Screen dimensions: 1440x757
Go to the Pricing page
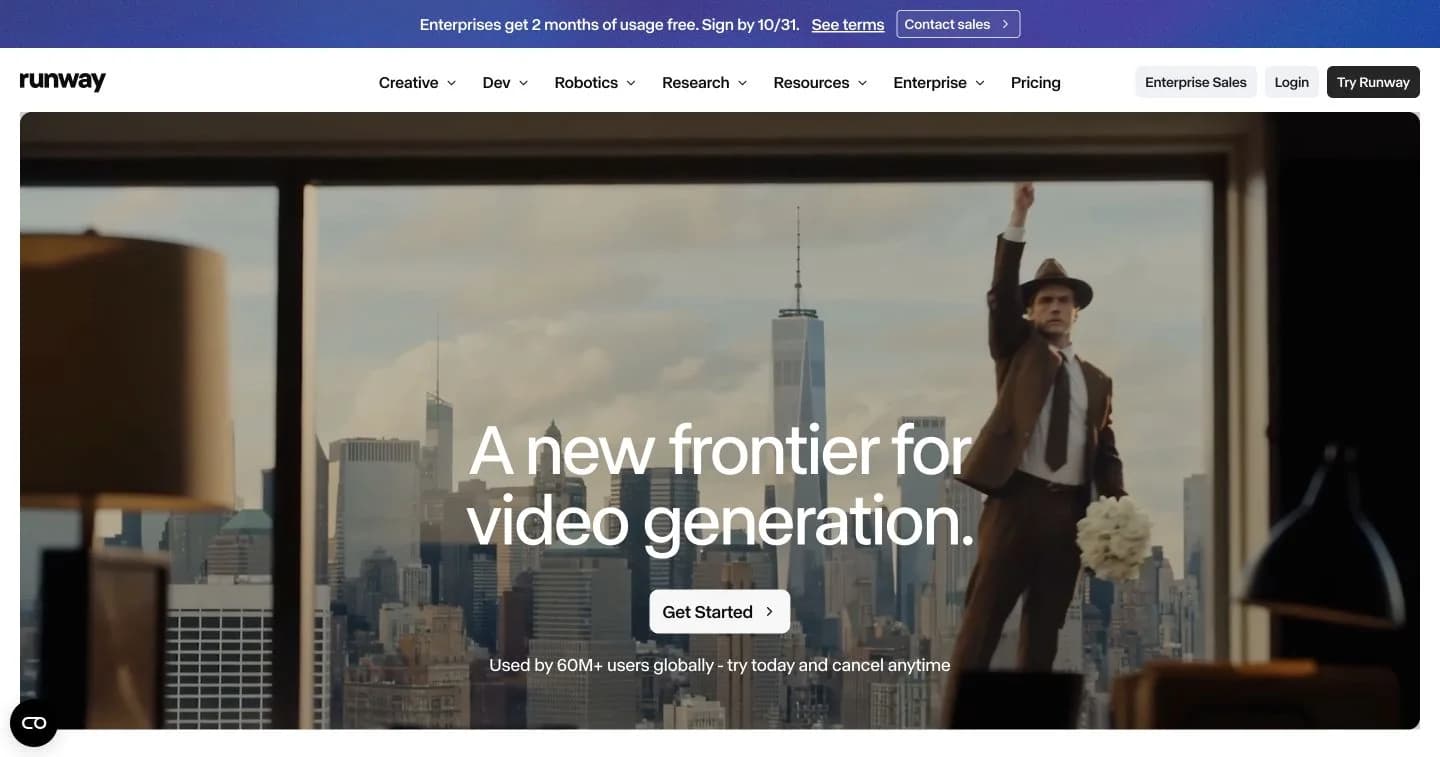coord(1035,83)
